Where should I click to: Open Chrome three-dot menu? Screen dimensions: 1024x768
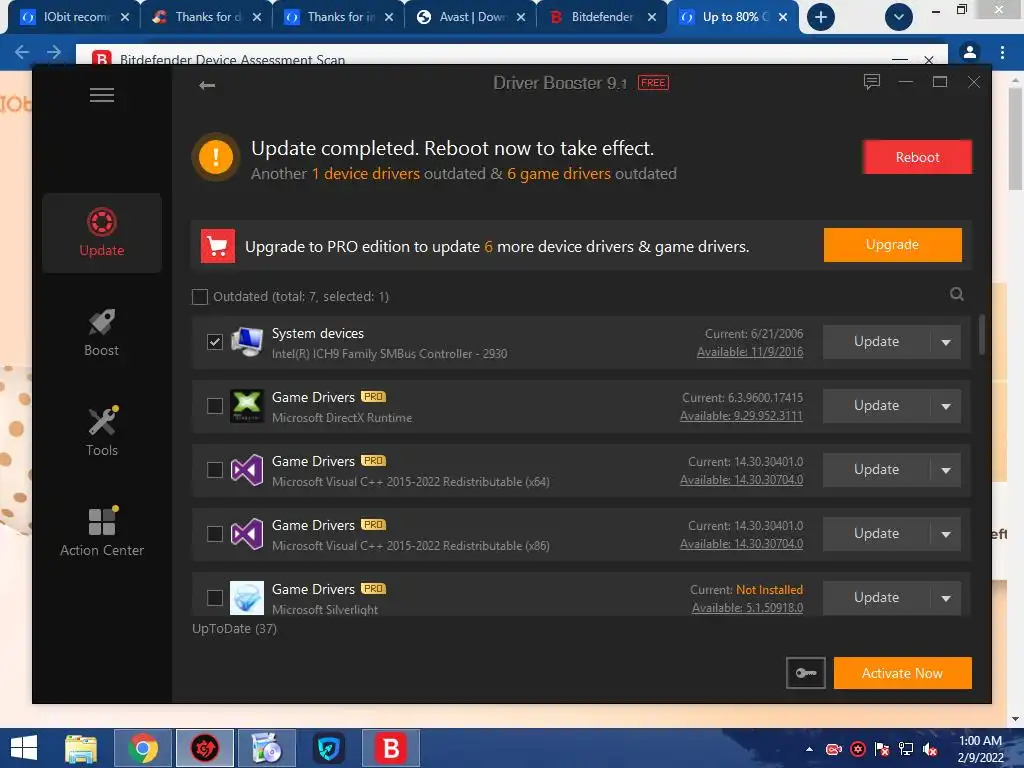(1002, 52)
